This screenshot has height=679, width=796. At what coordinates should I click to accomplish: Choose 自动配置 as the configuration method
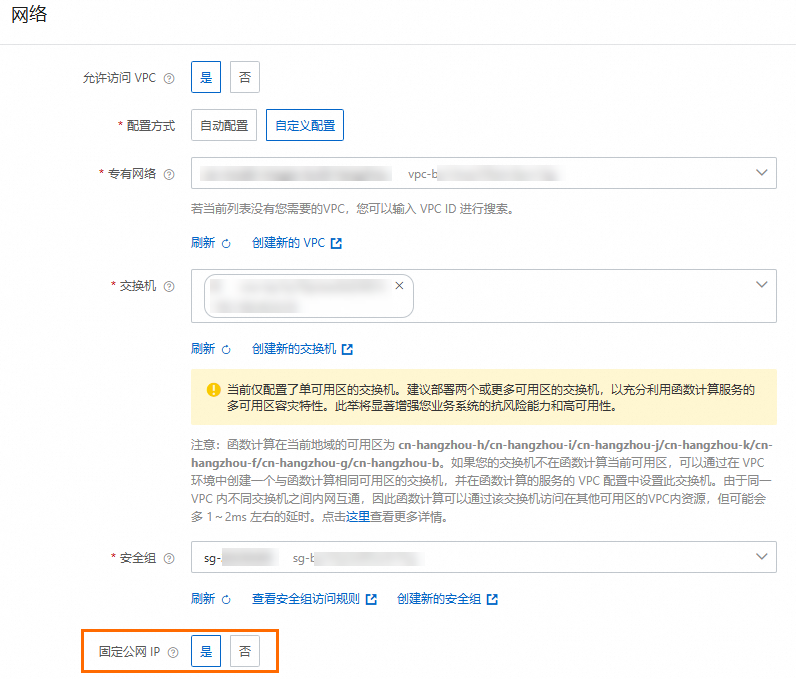coord(224,125)
